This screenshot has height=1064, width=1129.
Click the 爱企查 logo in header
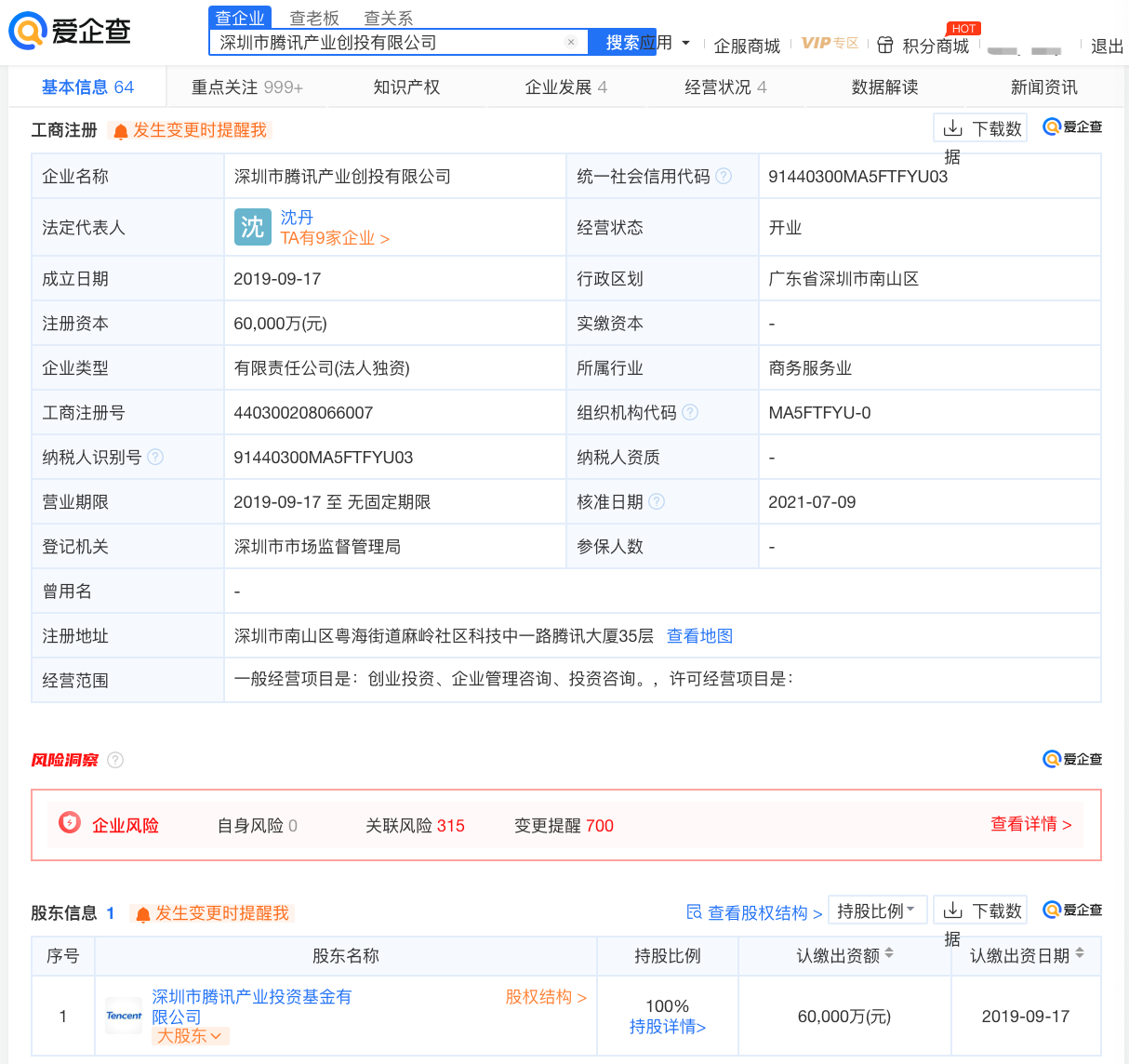coord(70,31)
